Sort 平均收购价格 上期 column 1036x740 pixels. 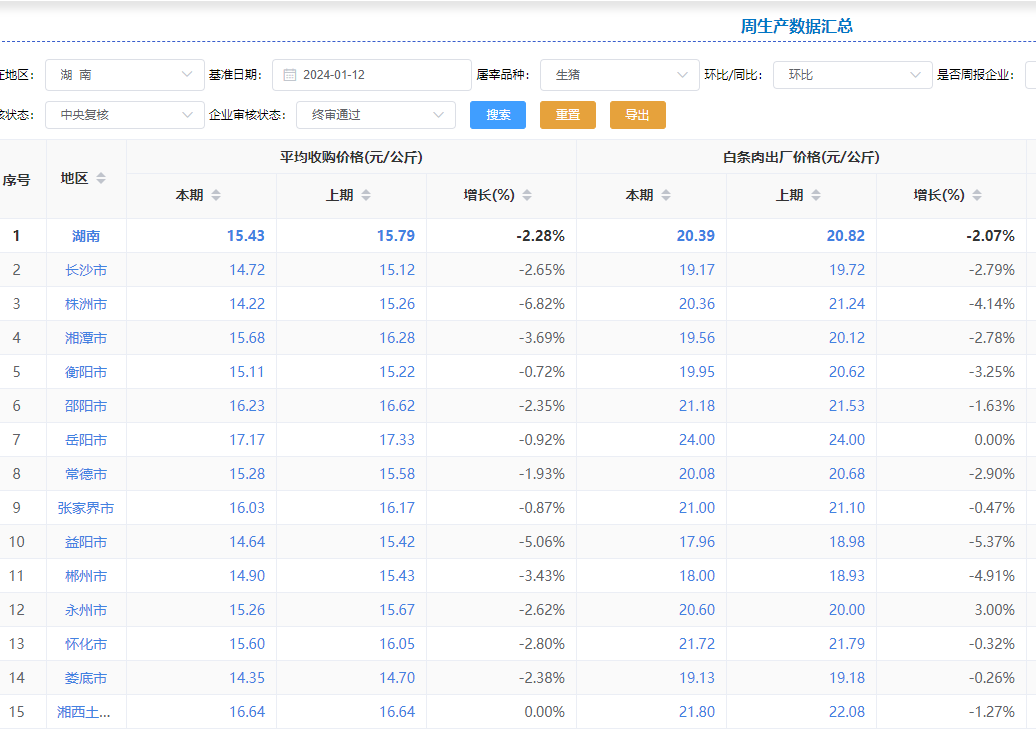(x=365, y=196)
